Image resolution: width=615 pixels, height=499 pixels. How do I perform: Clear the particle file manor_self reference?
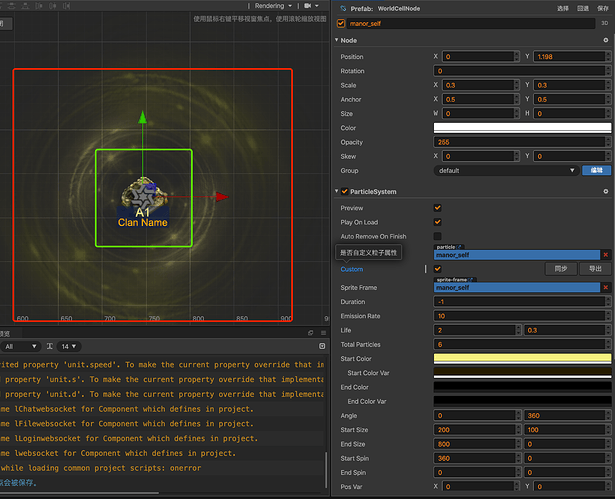605,255
